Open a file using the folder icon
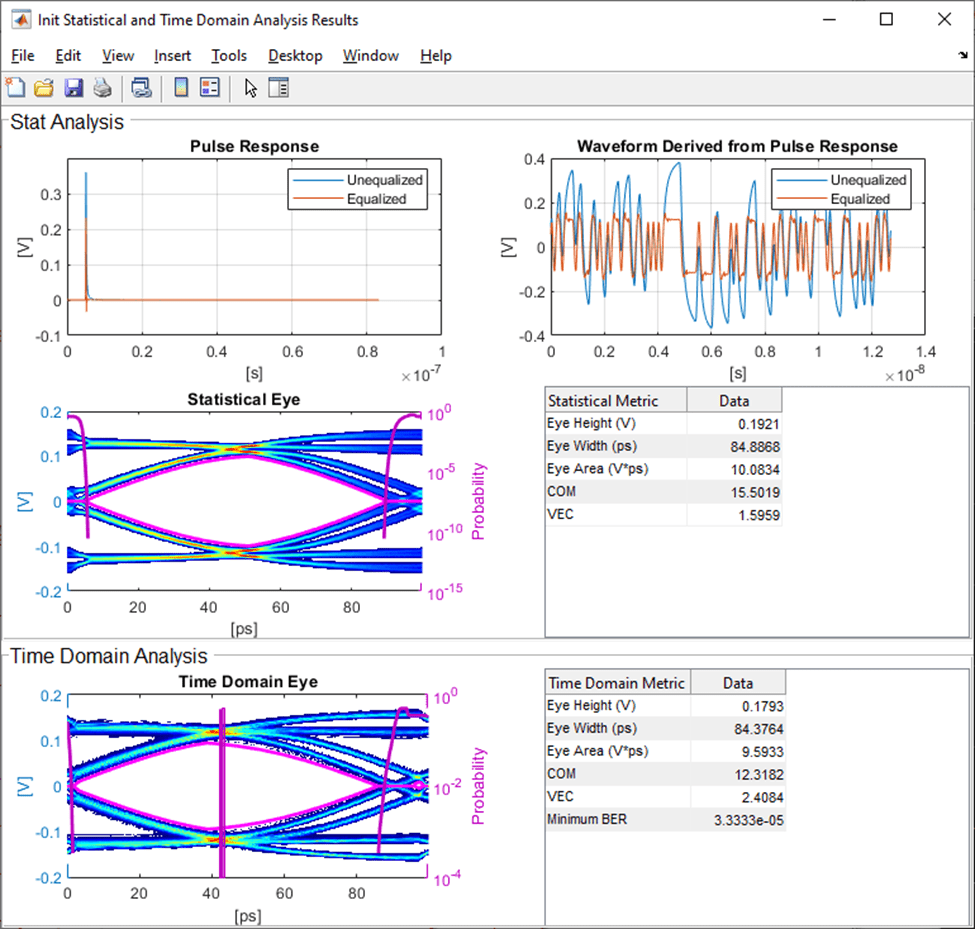 (44, 89)
